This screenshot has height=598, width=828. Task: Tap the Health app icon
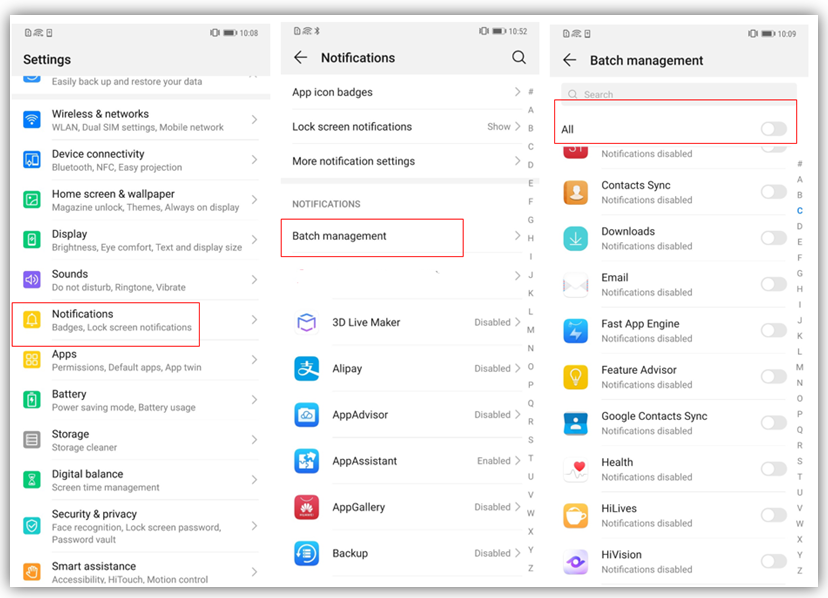pyautogui.click(x=575, y=469)
